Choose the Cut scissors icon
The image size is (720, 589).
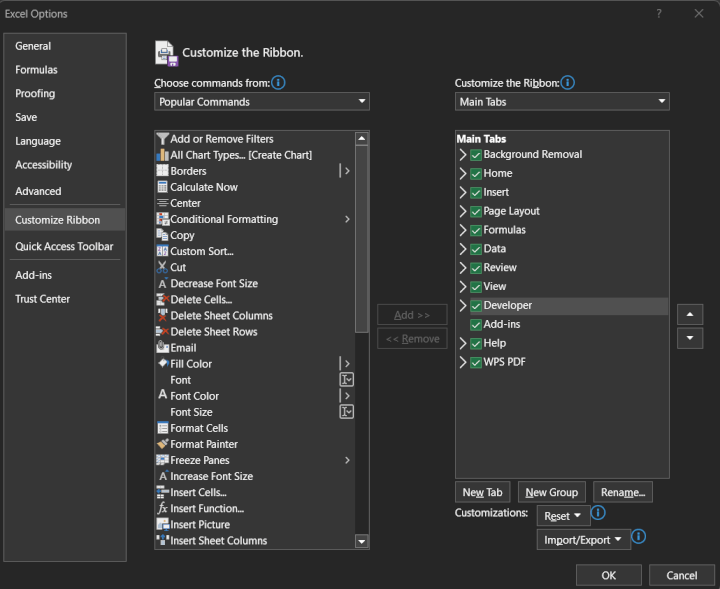click(162, 267)
